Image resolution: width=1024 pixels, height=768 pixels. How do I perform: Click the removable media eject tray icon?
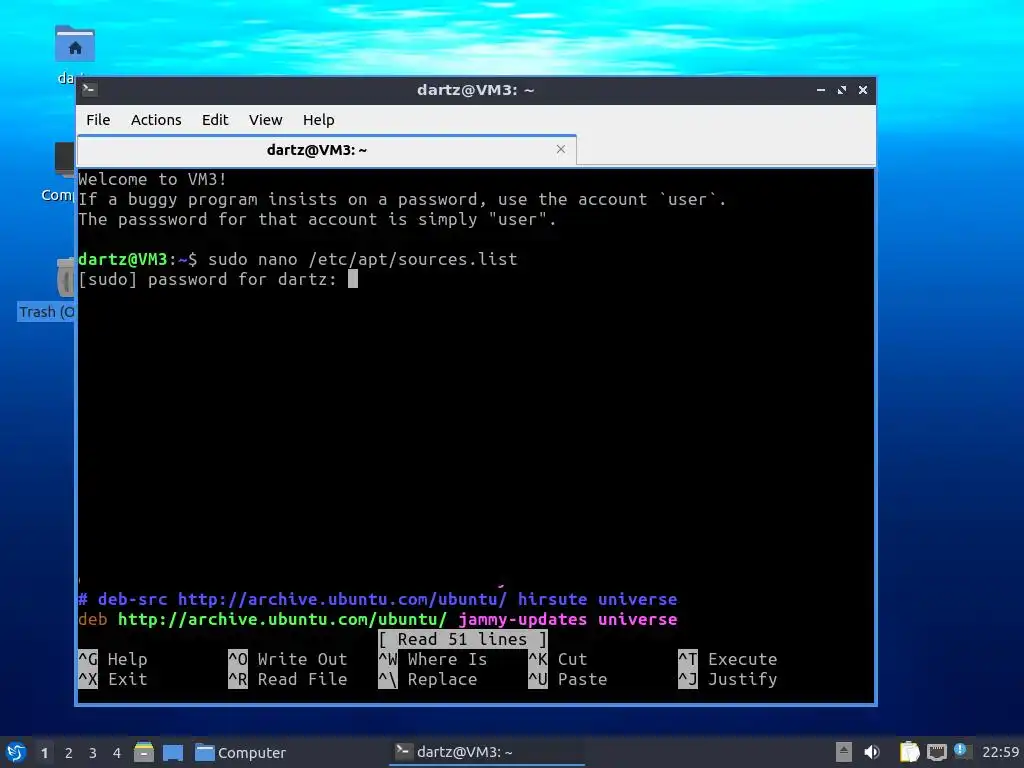click(x=844, y=752)
